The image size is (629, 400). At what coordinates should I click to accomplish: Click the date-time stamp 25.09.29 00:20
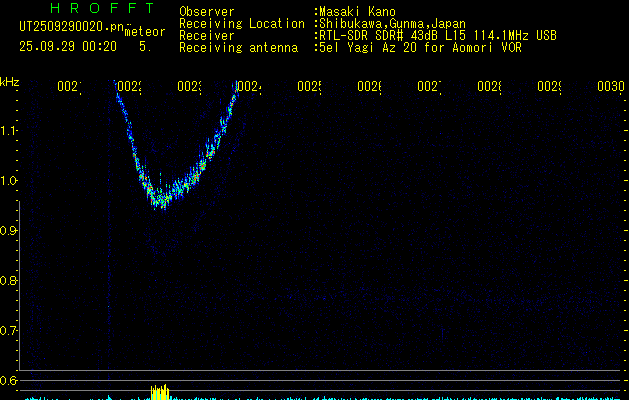[67, 46]
